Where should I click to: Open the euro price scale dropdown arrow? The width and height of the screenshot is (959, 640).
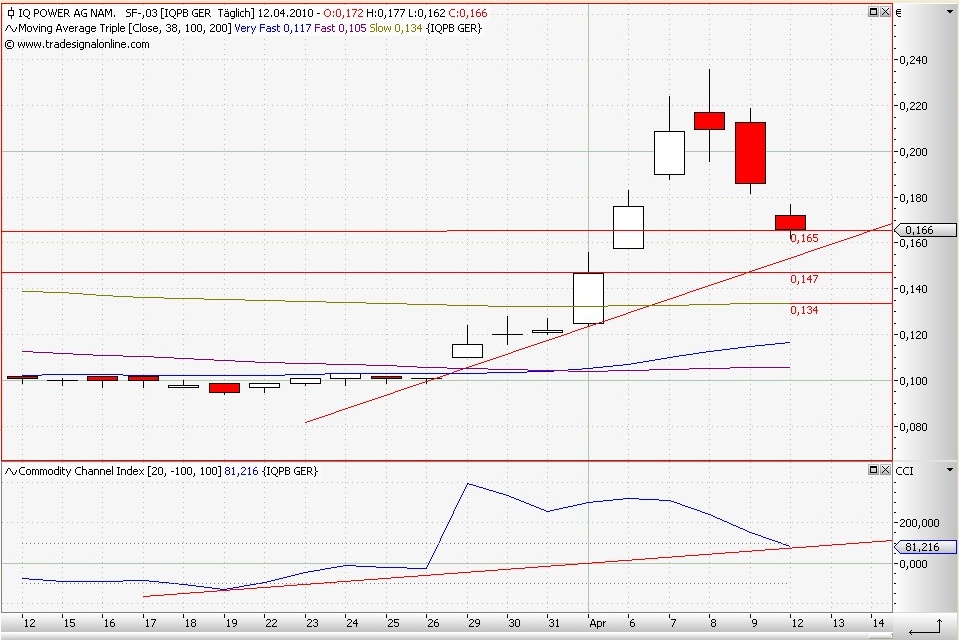click(x=950, y=12)
